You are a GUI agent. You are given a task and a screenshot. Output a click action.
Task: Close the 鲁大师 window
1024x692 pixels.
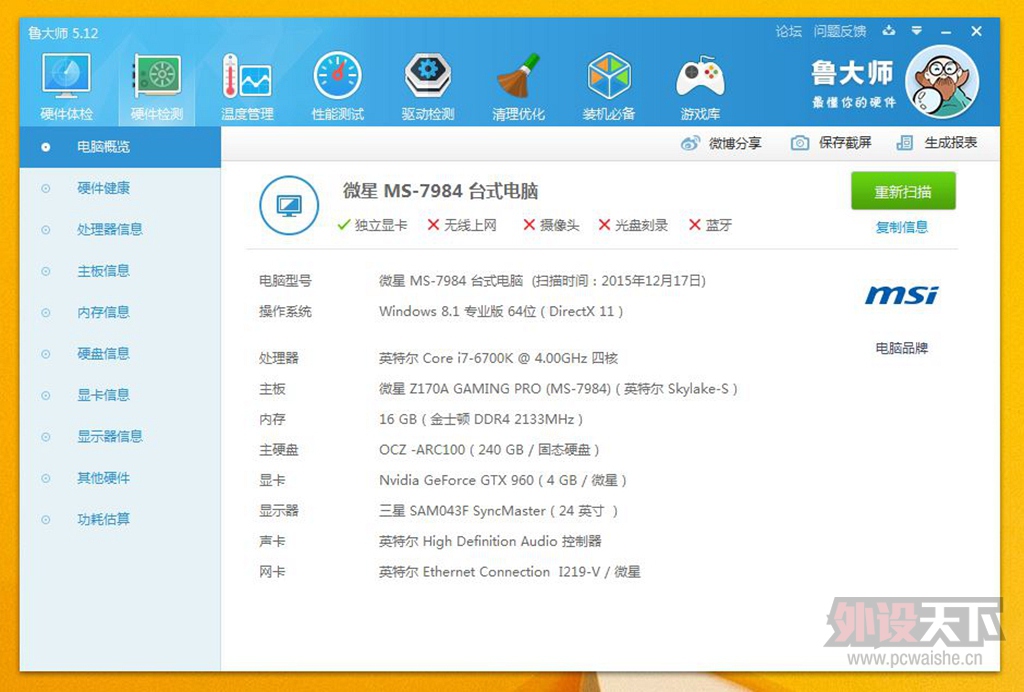point(976,31)
